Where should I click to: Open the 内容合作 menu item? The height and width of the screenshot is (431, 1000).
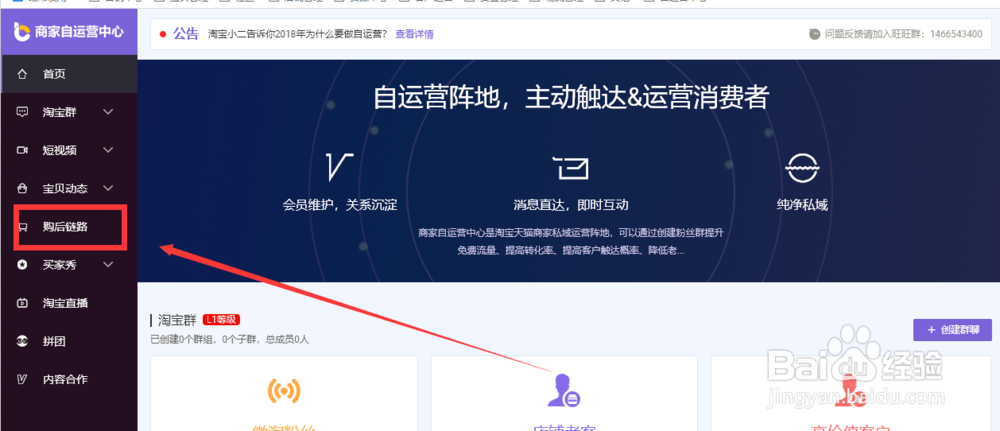(x=69, y=379)
